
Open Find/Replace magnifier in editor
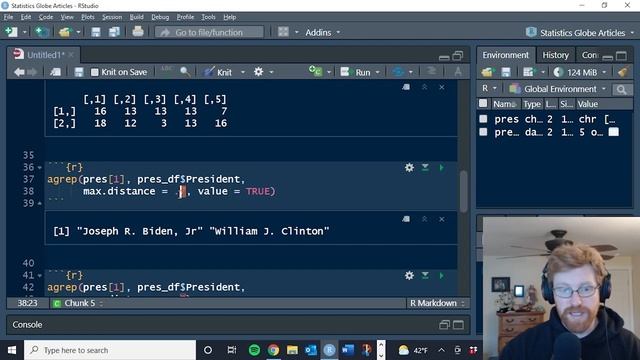[x=185, y=72]
